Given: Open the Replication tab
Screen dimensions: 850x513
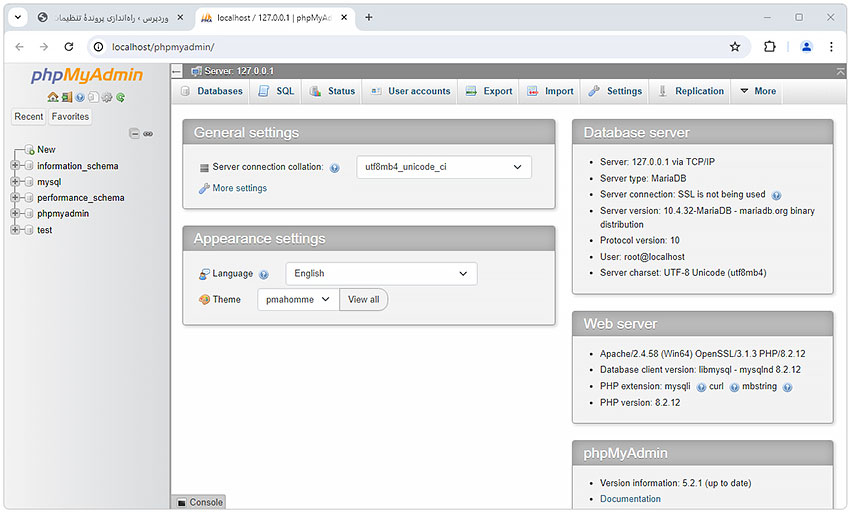Looking at the screenshot, I should (x=691, y=91).
